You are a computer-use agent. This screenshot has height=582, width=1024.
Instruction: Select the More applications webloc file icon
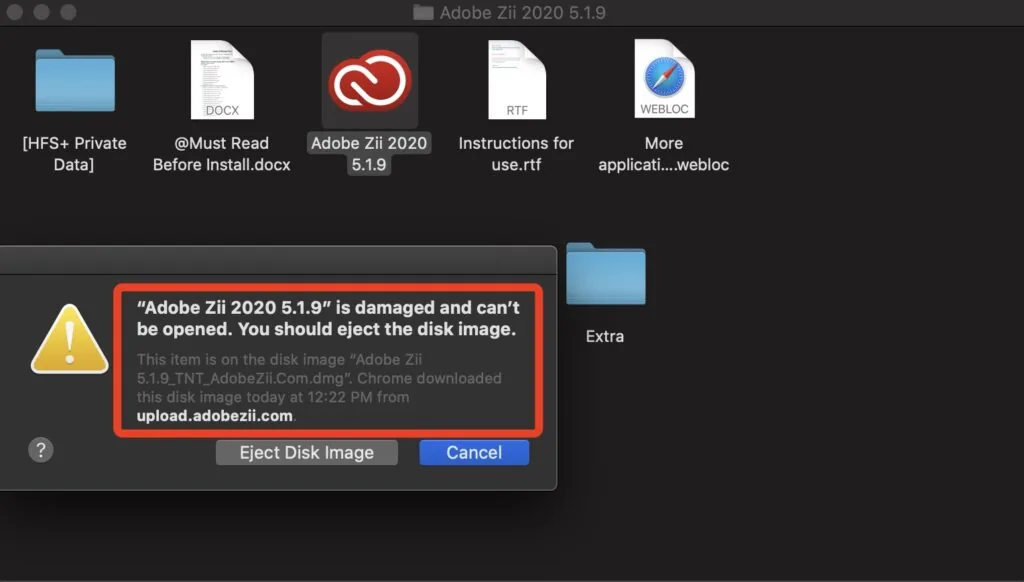click(664, 79)
